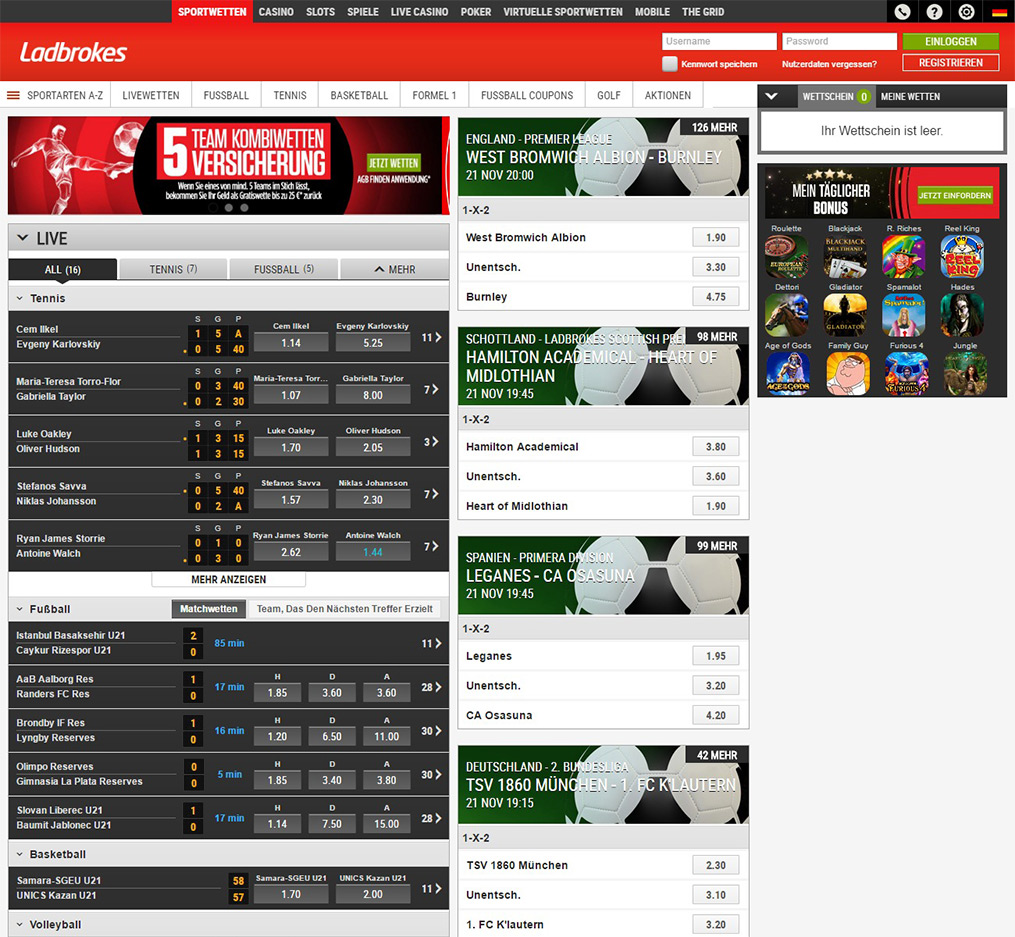Screen dimensions: 1015x937
Task: Launch the Spamalot slot game
Action: (904, 315)
